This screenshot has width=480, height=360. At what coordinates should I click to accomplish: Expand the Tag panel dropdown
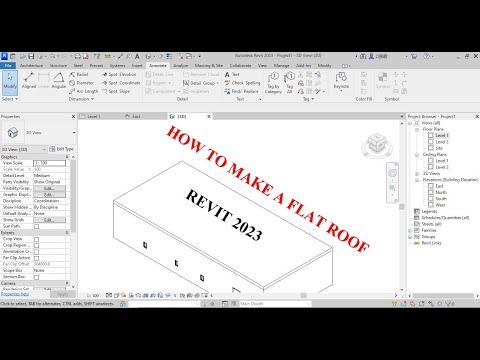[x=308, y=99]
